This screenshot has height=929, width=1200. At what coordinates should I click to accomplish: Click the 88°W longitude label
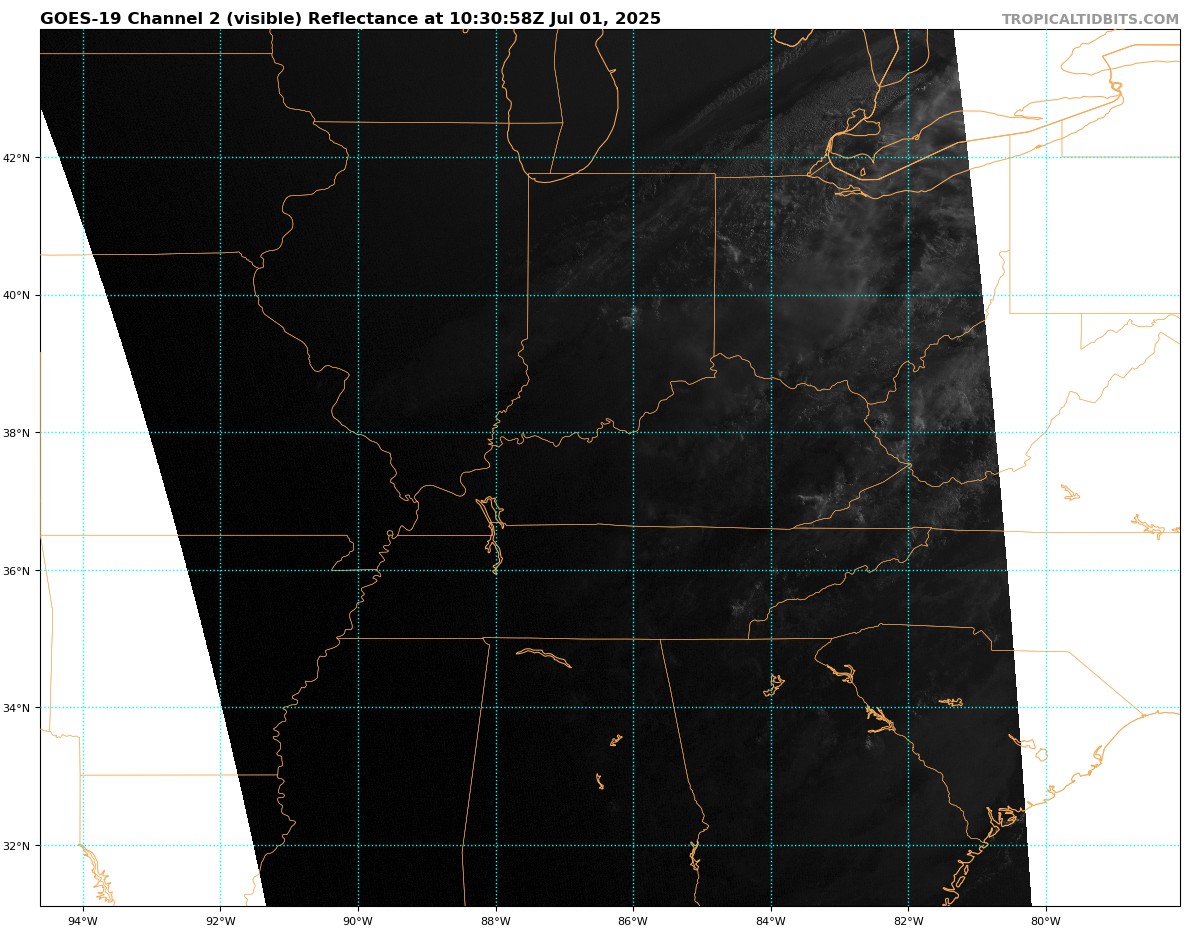click(x=495, y=921)
